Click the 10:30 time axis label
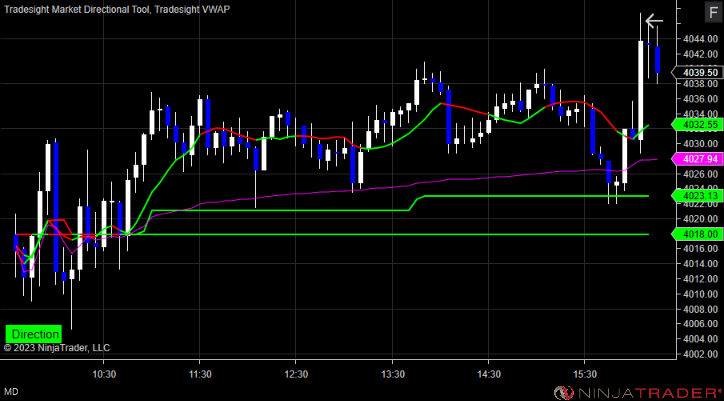Image resolution: width=724 pixels, height=401 pixels. click(x=103, y=373)
